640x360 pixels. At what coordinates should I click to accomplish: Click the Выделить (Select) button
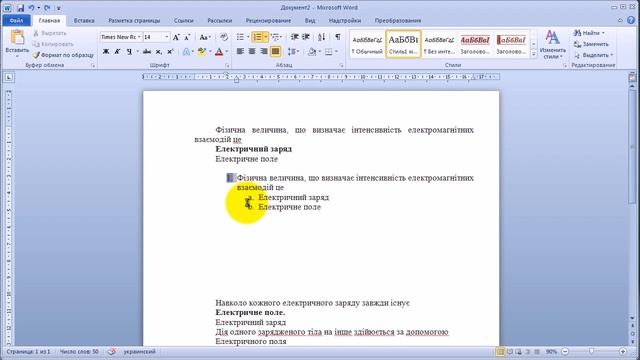tap(593, 55)
